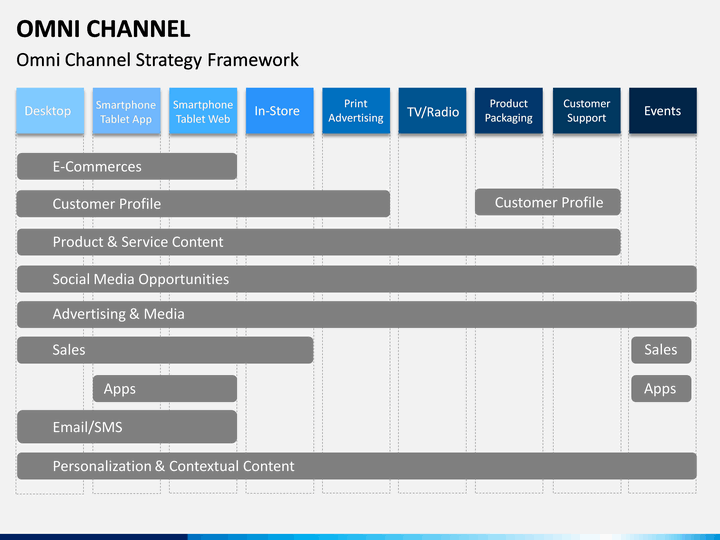This screenshot has width=720, height=540.
Task: Click the Social Media Opportunities bar
Action: click(357, 279)
